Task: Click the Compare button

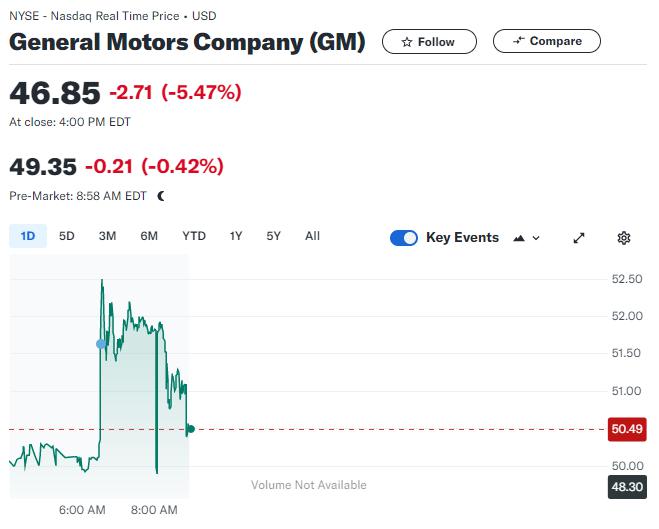Action: pyautogui.click(x=546, y=41)
